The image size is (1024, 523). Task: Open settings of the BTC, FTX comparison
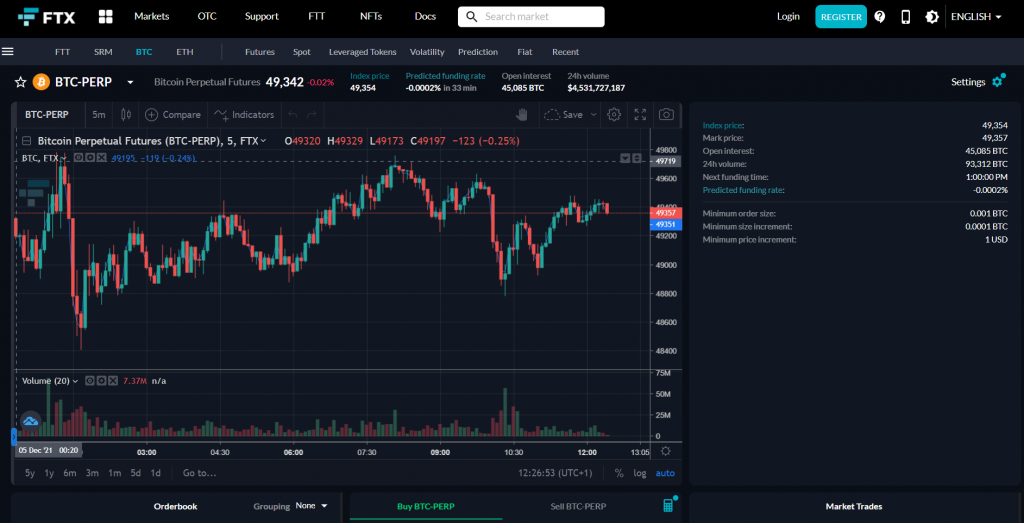[89, 157]
